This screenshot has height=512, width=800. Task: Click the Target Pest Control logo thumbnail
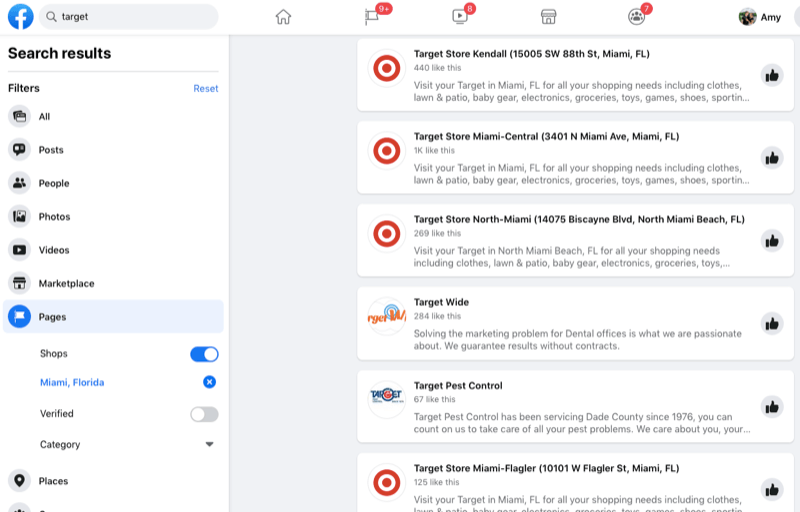coord(387,399)
